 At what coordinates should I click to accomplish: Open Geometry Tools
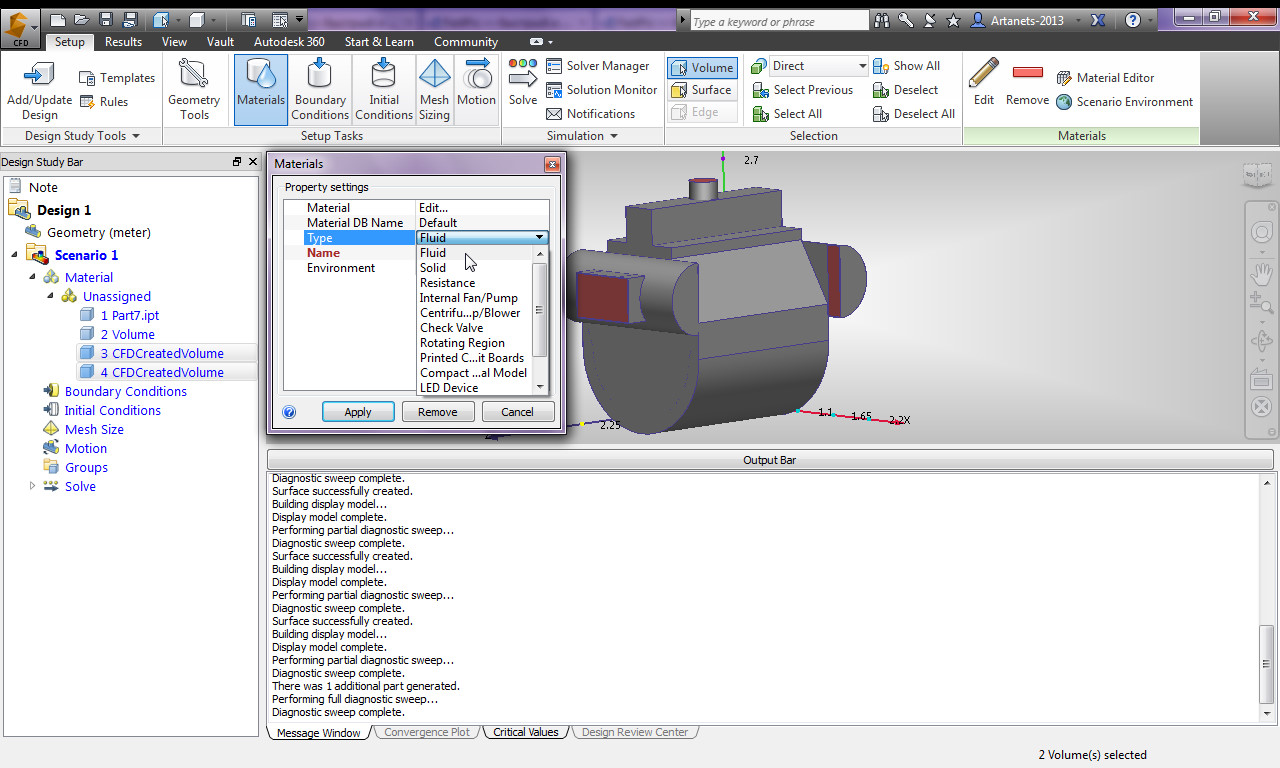point(194,90)
